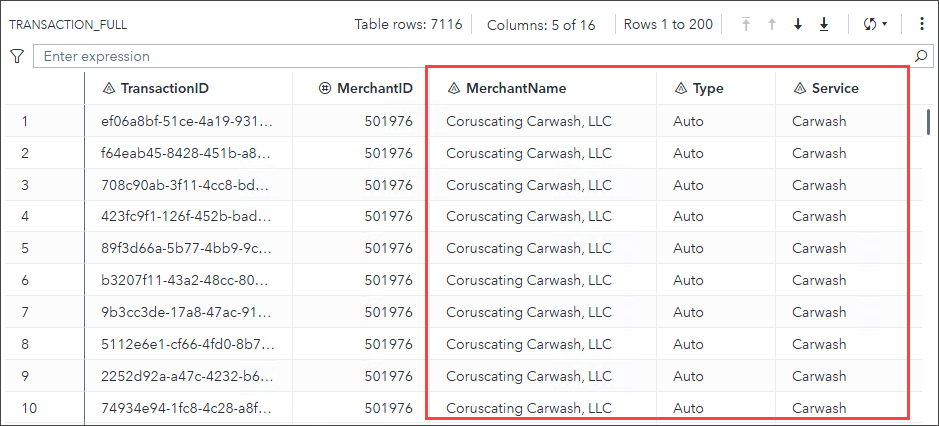
Task: Select the MerchantName column header
Action: coord(516,88)
